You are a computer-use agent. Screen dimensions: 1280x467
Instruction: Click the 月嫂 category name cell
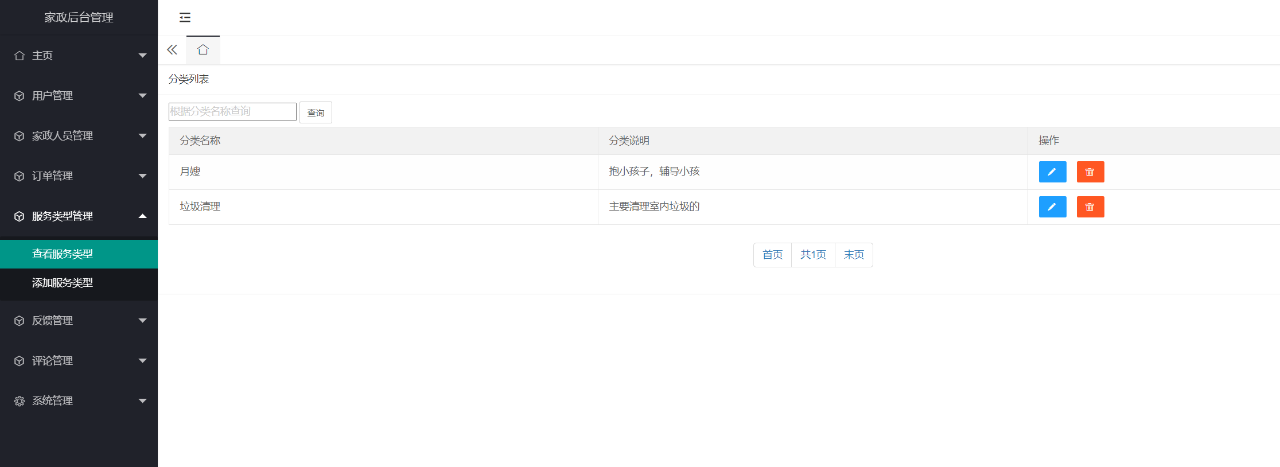pos(383,172)
